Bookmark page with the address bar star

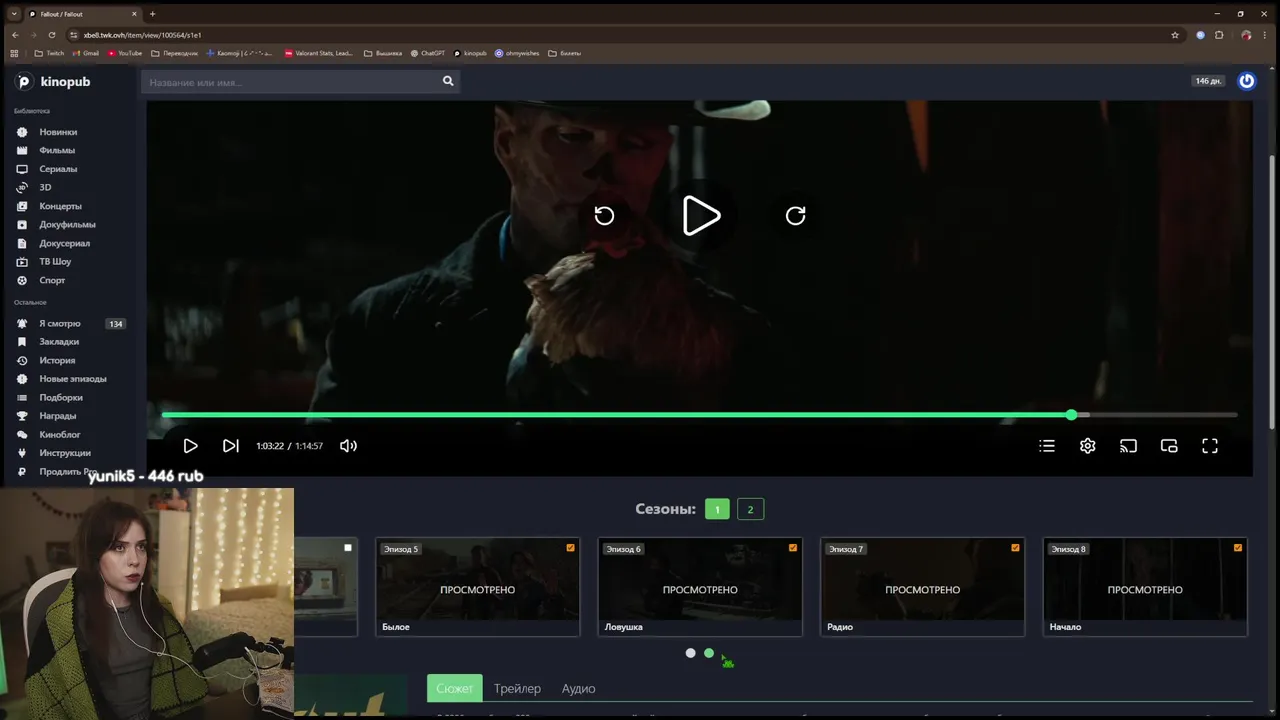tap(1175, 34)
